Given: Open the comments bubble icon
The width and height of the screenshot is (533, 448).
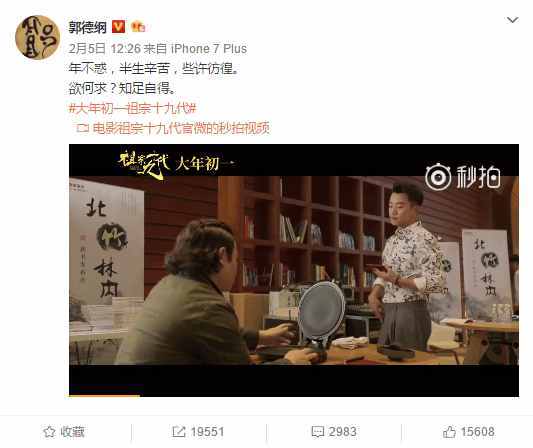Looking at the screenshot, I should coord(318,432).
